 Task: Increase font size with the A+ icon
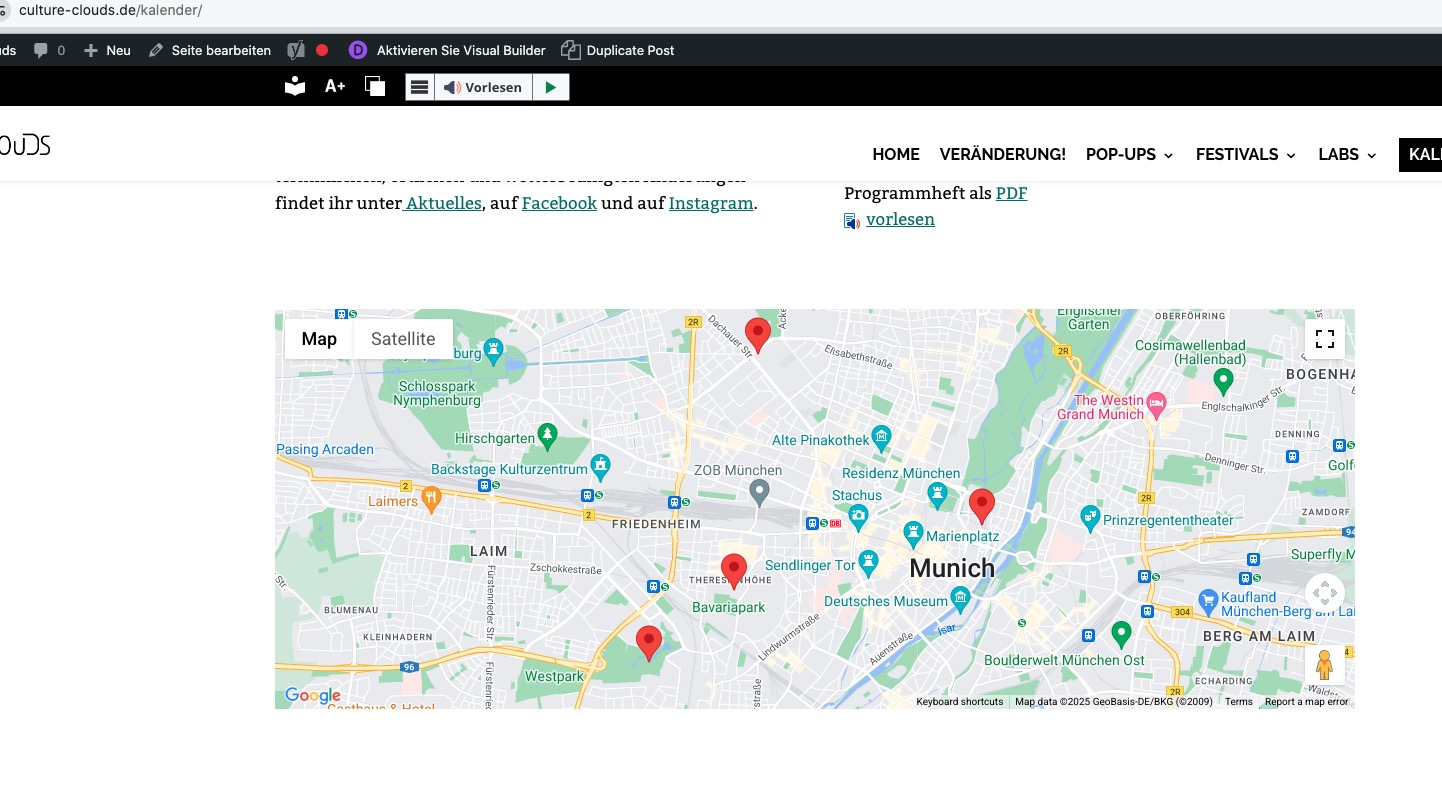tap(335, 87)
